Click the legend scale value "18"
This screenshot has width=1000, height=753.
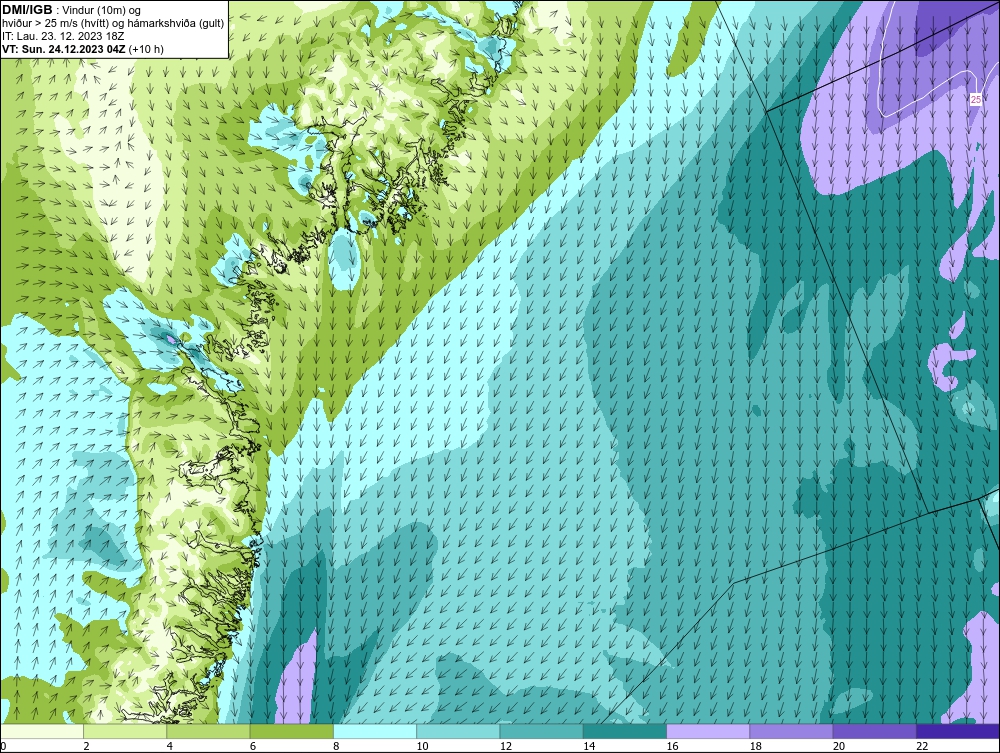point(755,747)
